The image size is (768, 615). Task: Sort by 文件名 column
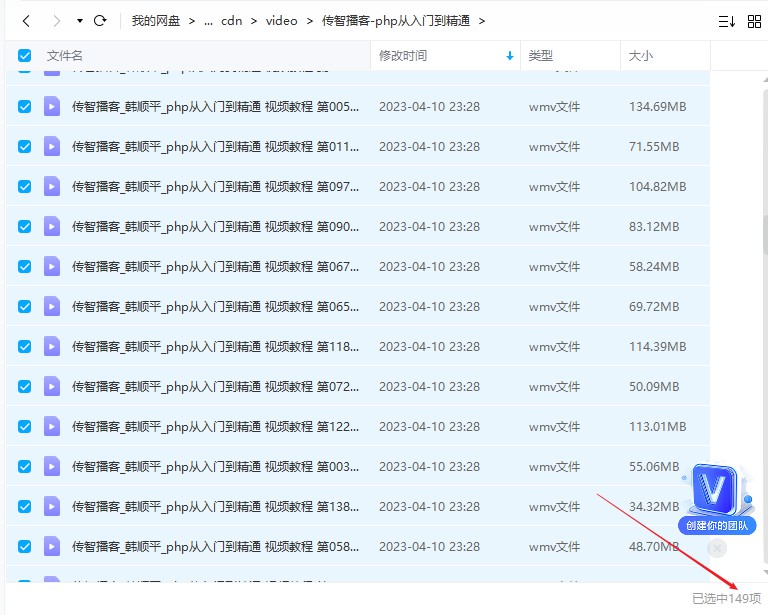(x=64, y=56)
